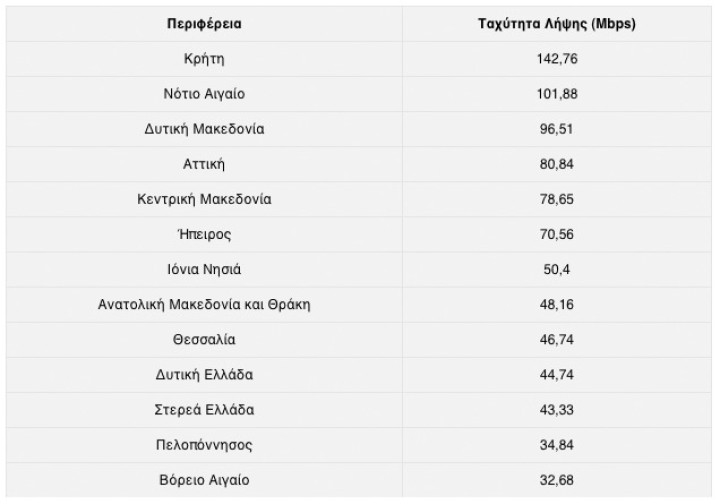Click the Ταχύτητα Λήψης (Mbps) column header
The width and height of the screenshot is (720, 504).
(558, 23)
